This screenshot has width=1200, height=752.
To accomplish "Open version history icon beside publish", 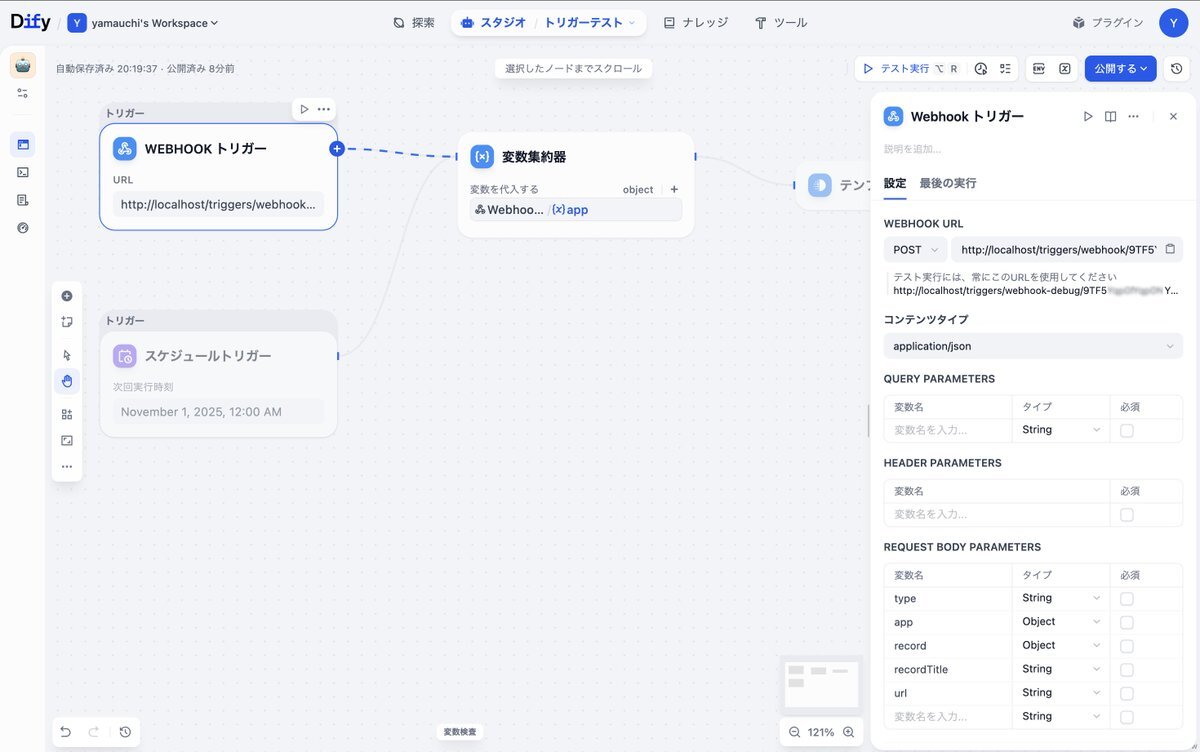I will point(1177,69).
